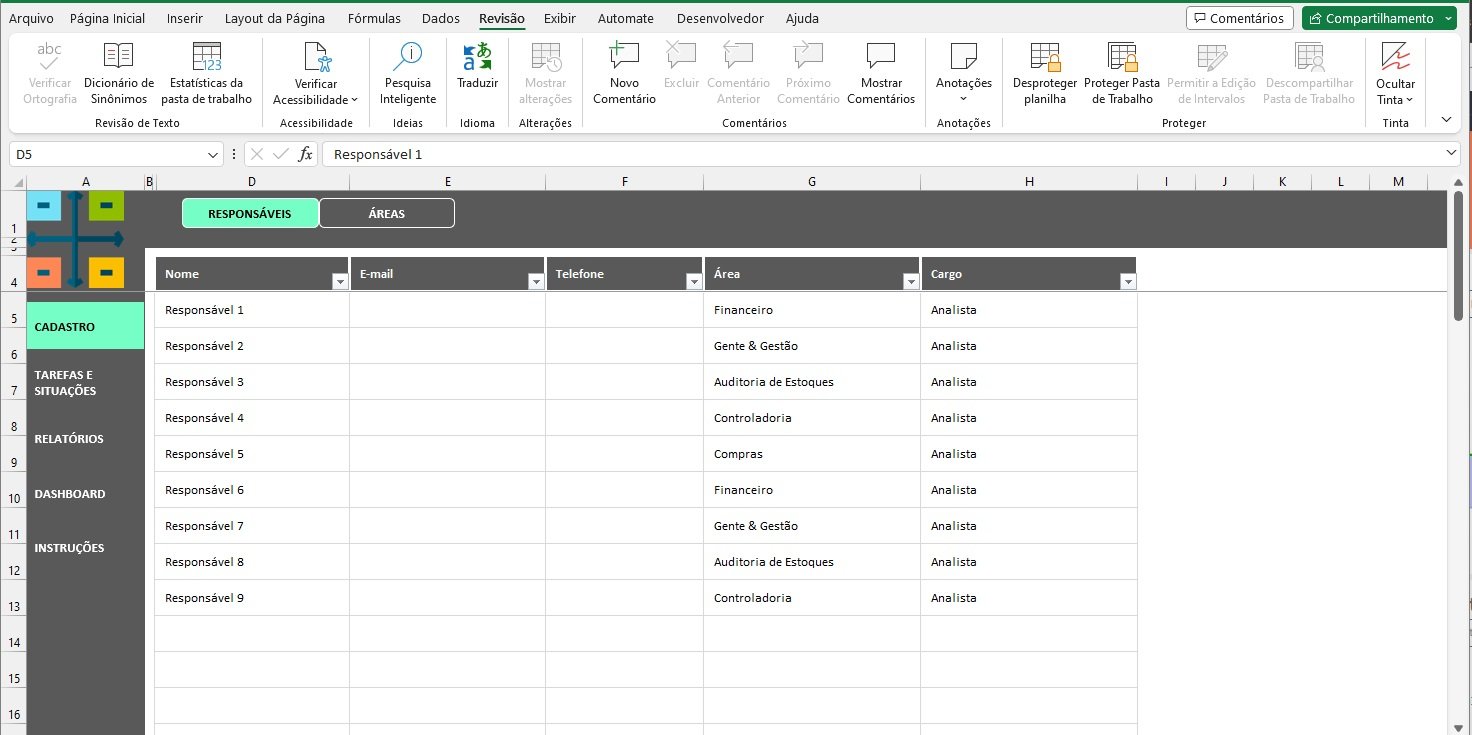Go to the DASHBOARD sidebar section
This screenshot has height=735, width=1472.
(x=70, y=494)
